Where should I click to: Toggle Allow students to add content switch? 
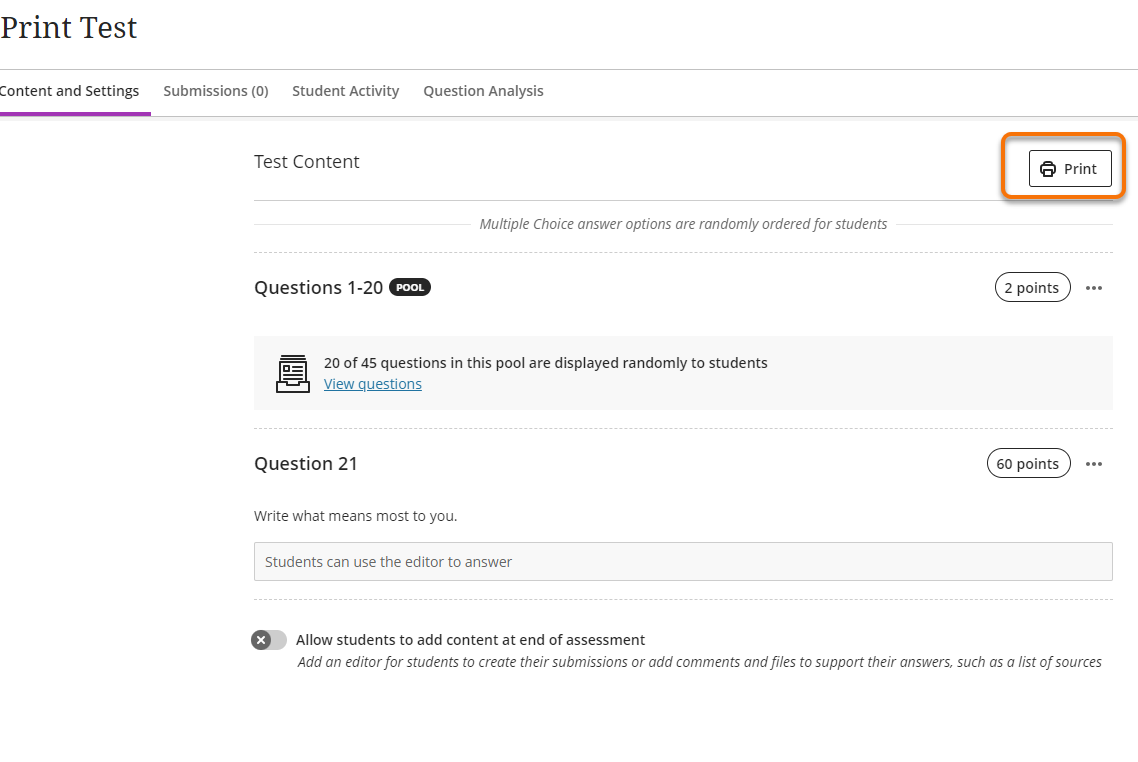269,640
